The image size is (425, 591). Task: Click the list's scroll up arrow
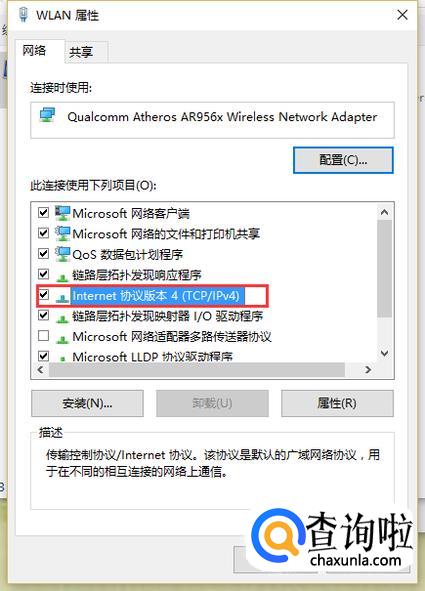point(384,212)
